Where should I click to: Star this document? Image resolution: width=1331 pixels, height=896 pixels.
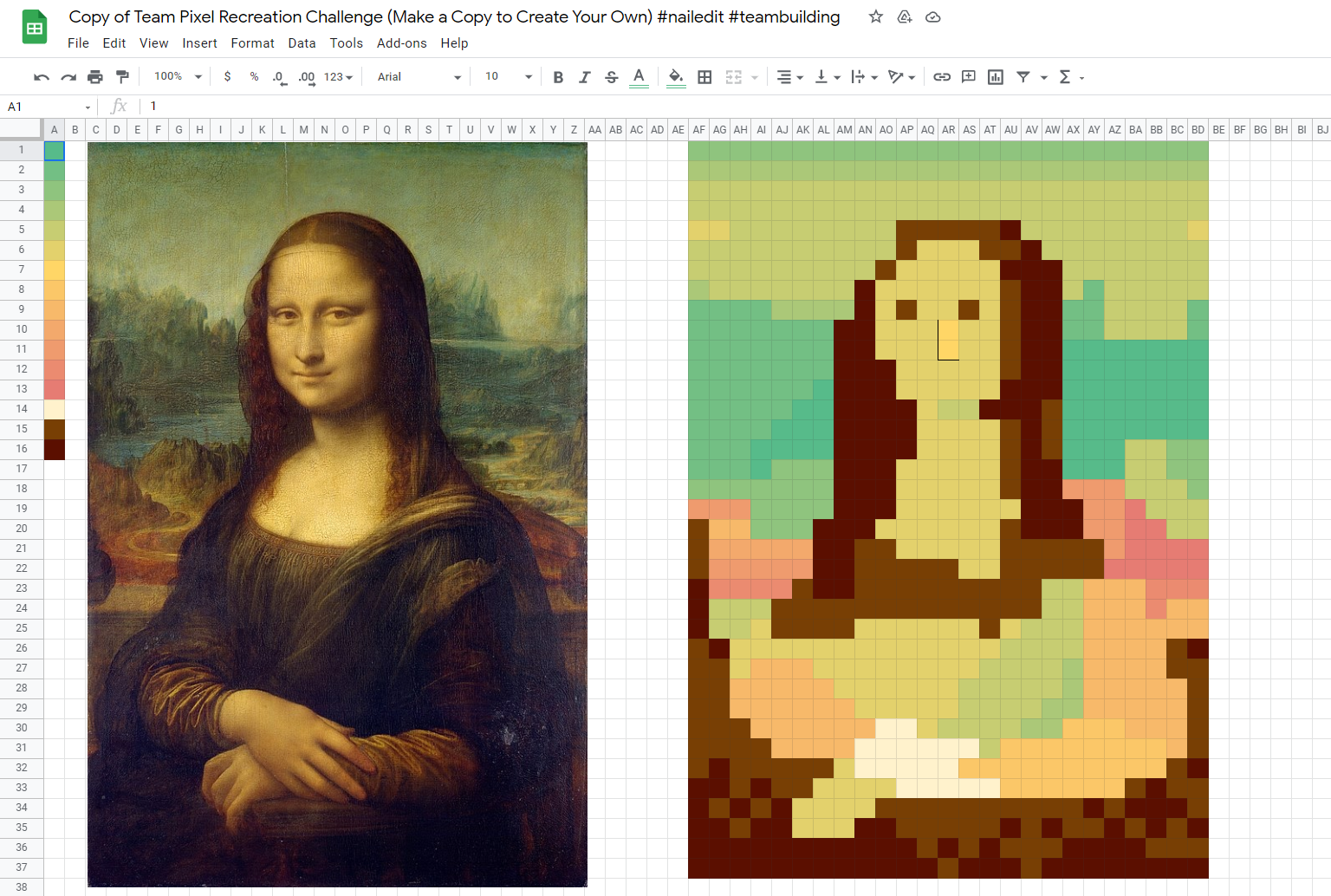876,16
